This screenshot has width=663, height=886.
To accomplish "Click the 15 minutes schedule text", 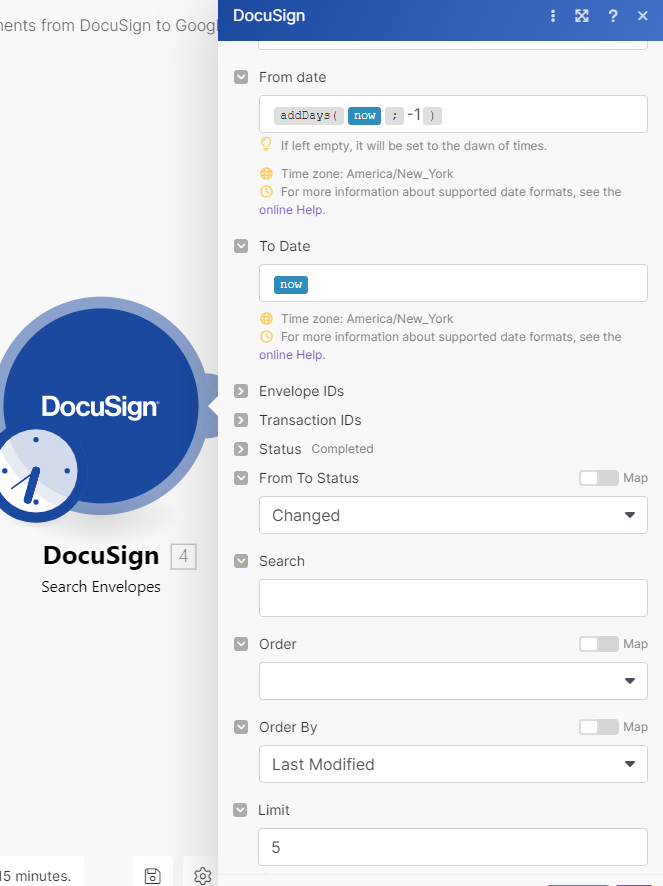I will pos(36,876).
